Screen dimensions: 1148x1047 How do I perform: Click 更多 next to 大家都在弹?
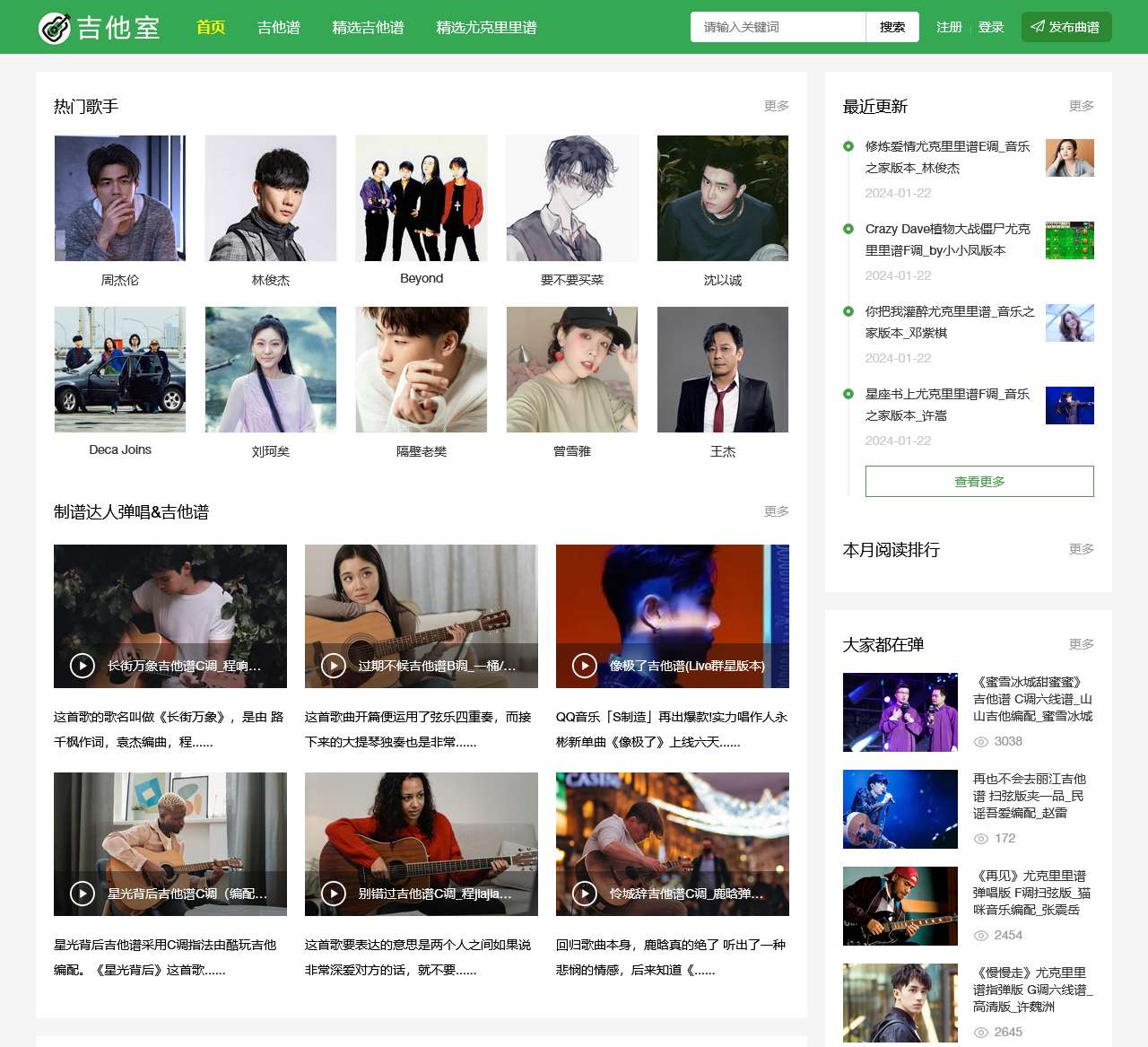pyautogui.click(x=1082, y=644)
